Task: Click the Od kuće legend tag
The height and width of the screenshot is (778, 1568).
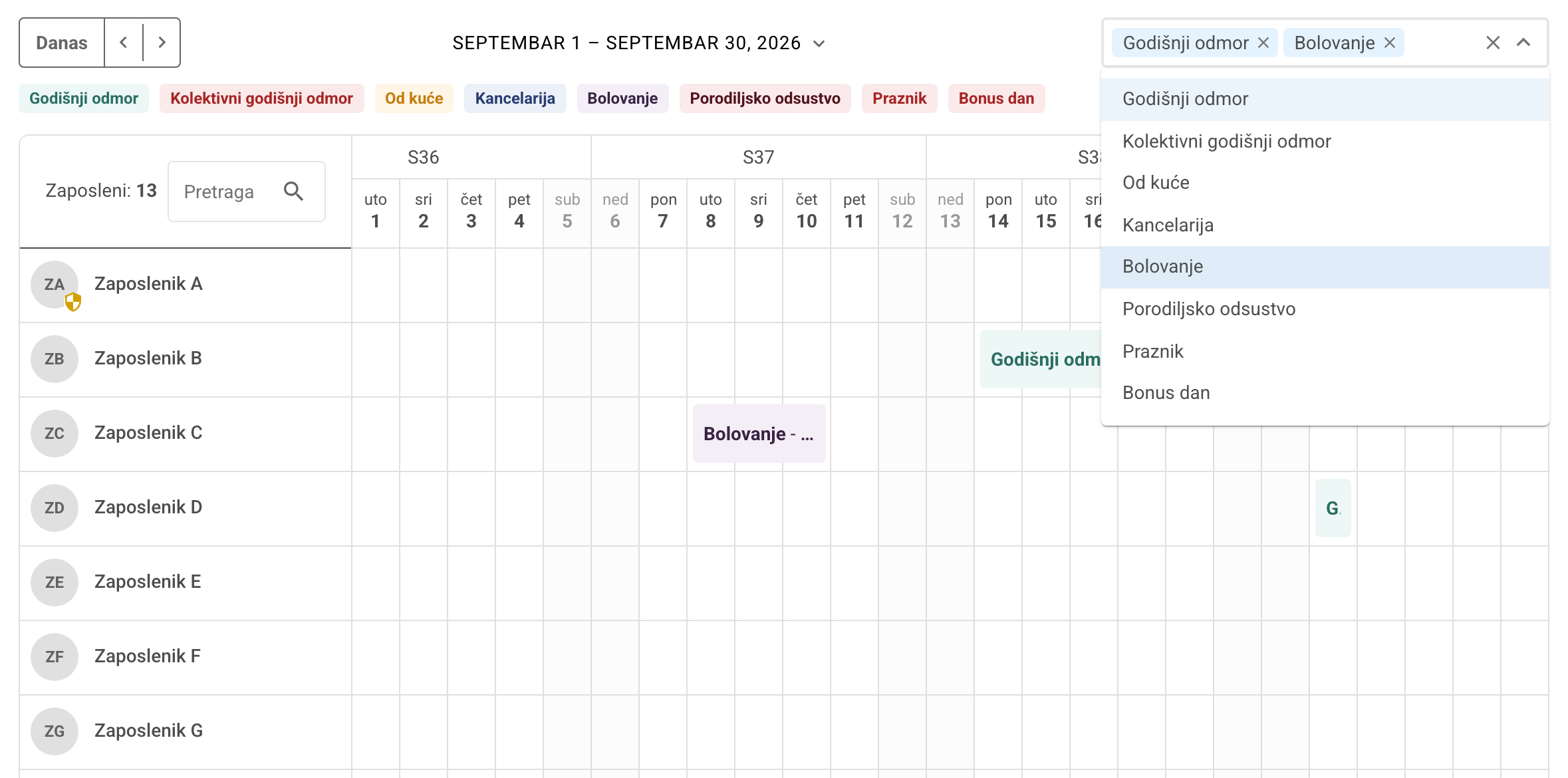Action: pyautogui.click(x=414, y=98)
